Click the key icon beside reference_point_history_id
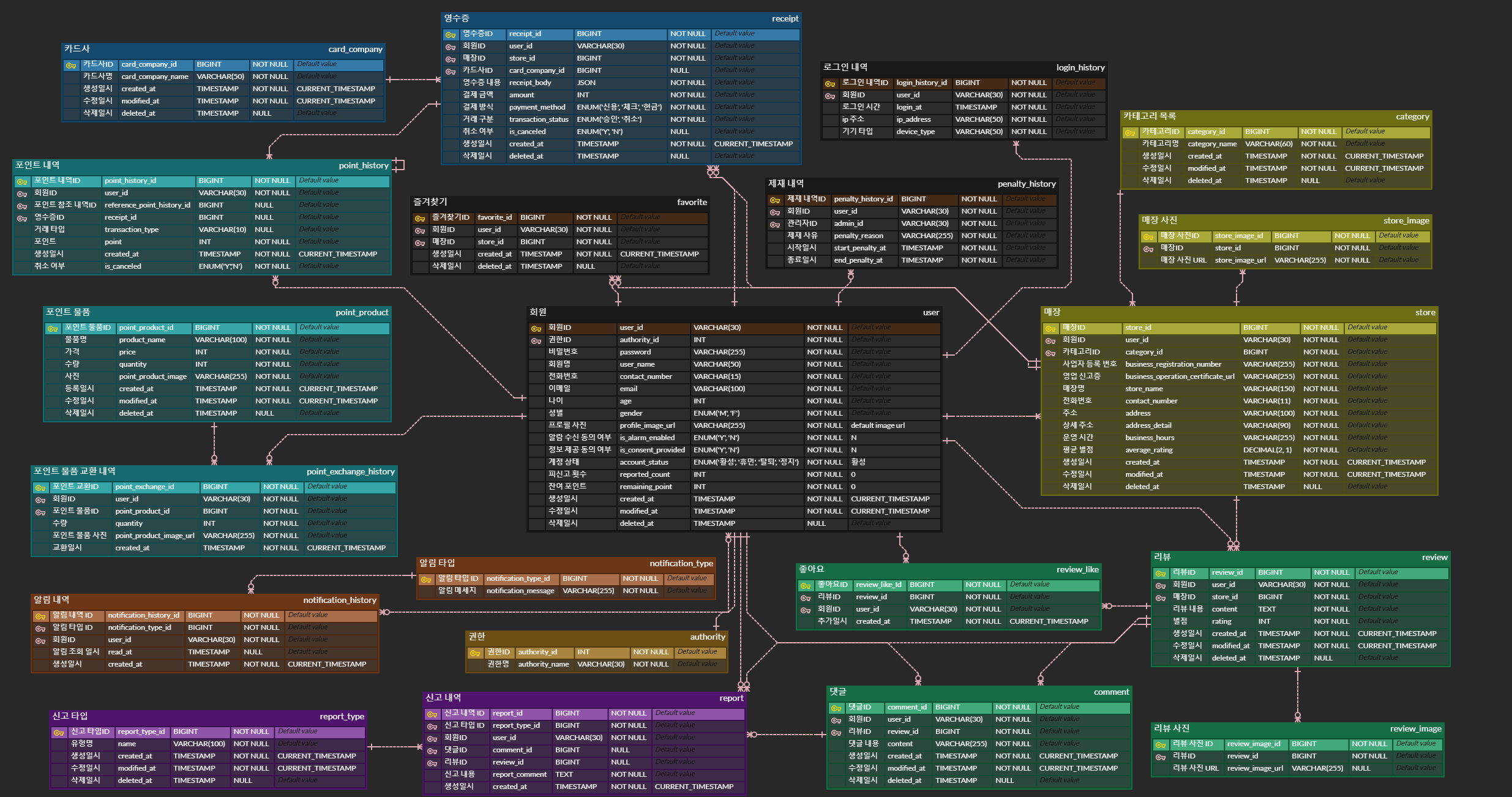 (22, 206)
